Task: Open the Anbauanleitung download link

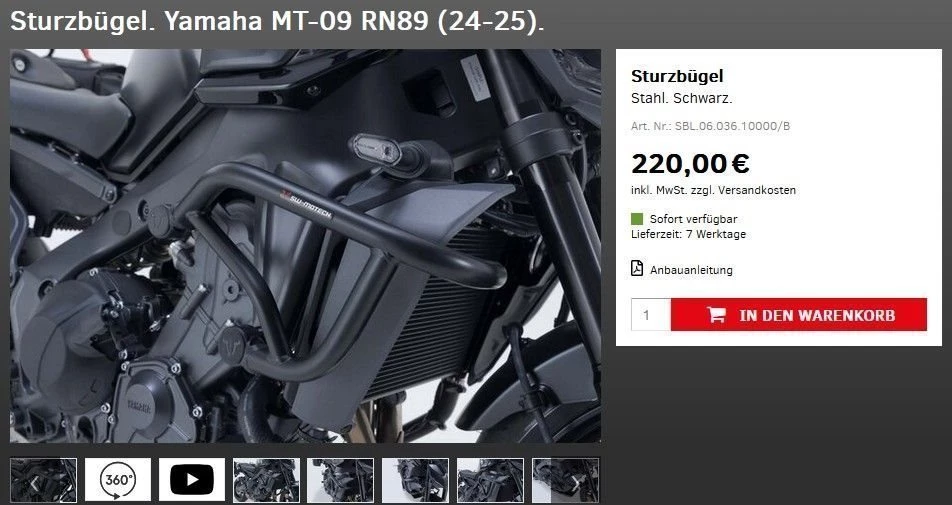Action: pyautogui.click(x=692, y=270)
